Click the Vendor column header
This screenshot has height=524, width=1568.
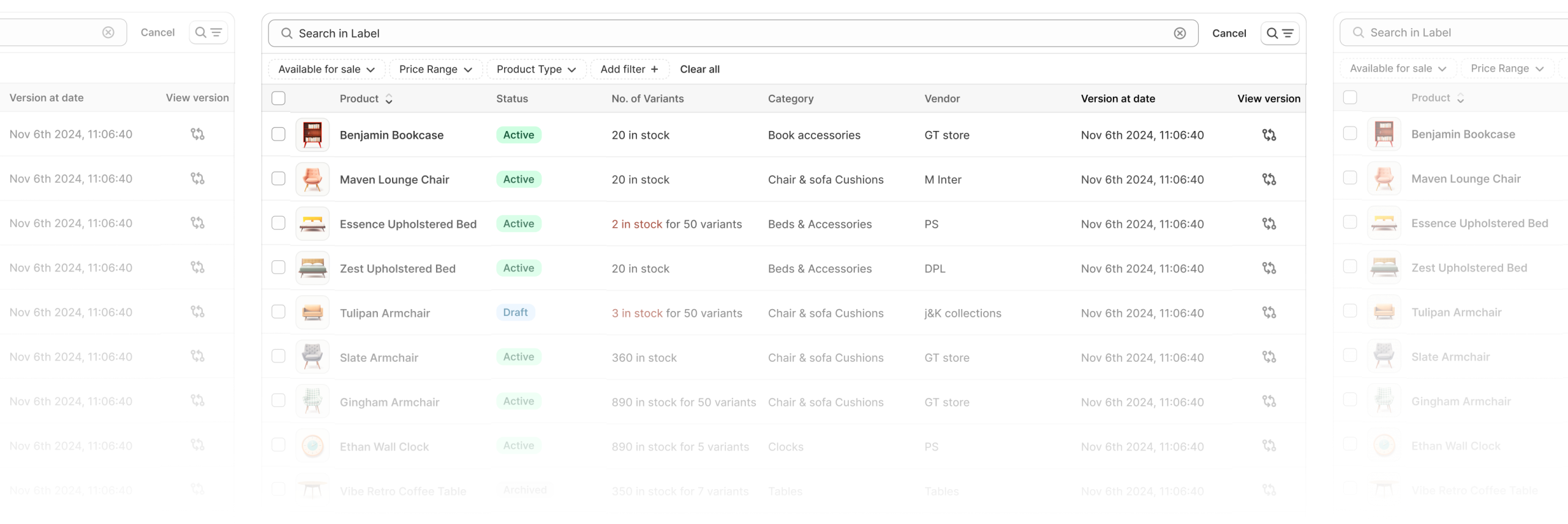(x=941, y=99)
